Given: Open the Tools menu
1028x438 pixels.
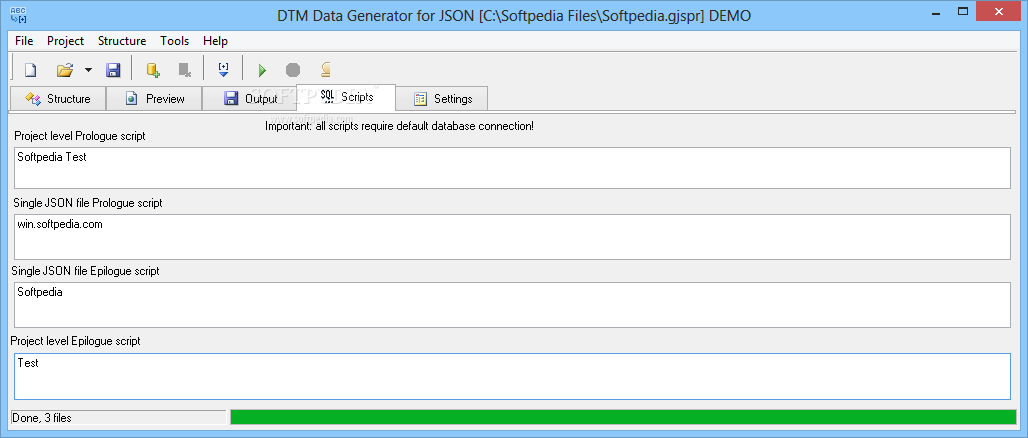Looking at the screenshot, I should click(x=174, y=41).
